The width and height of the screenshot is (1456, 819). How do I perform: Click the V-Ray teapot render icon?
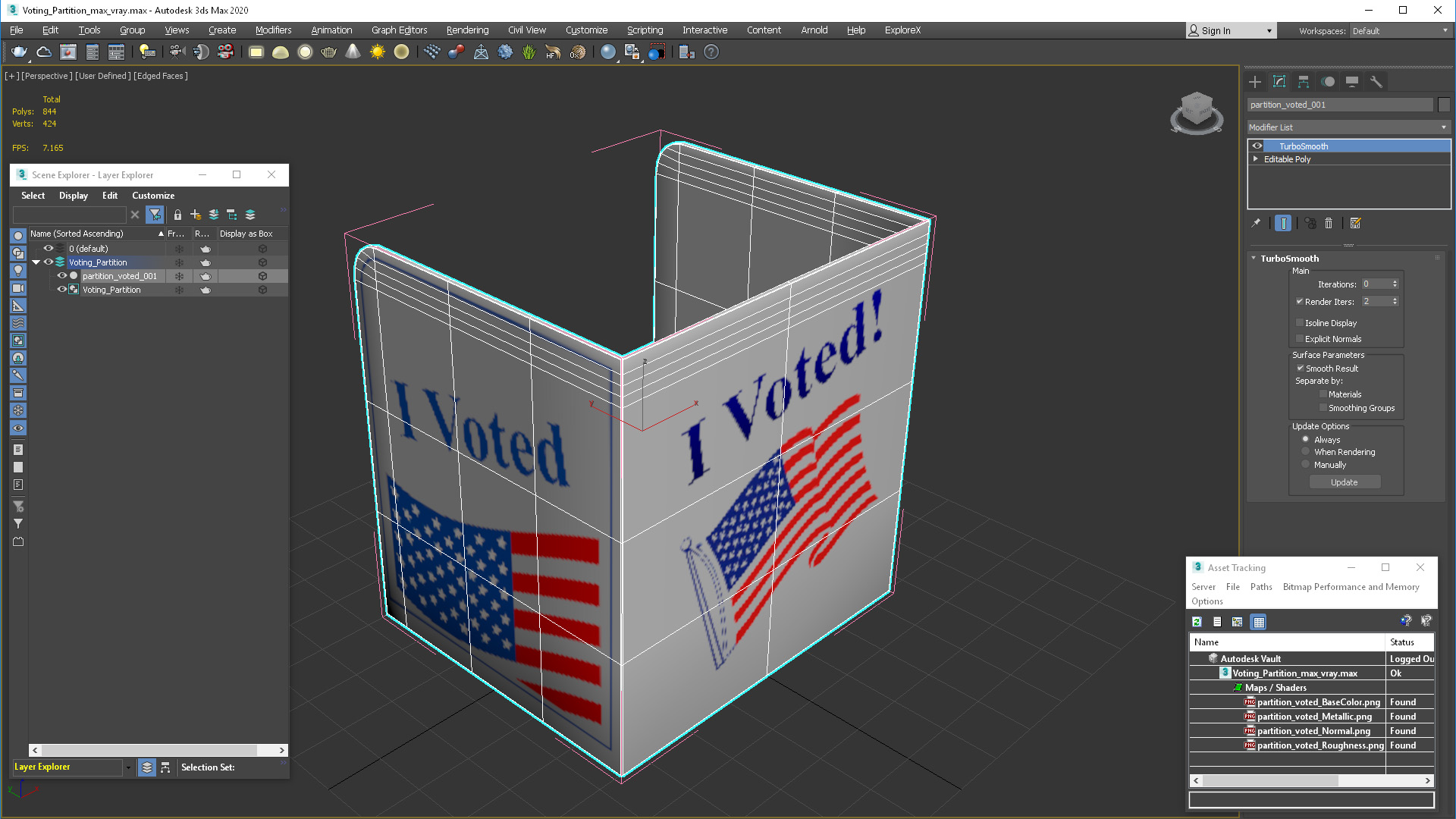[x=19, y=52]
